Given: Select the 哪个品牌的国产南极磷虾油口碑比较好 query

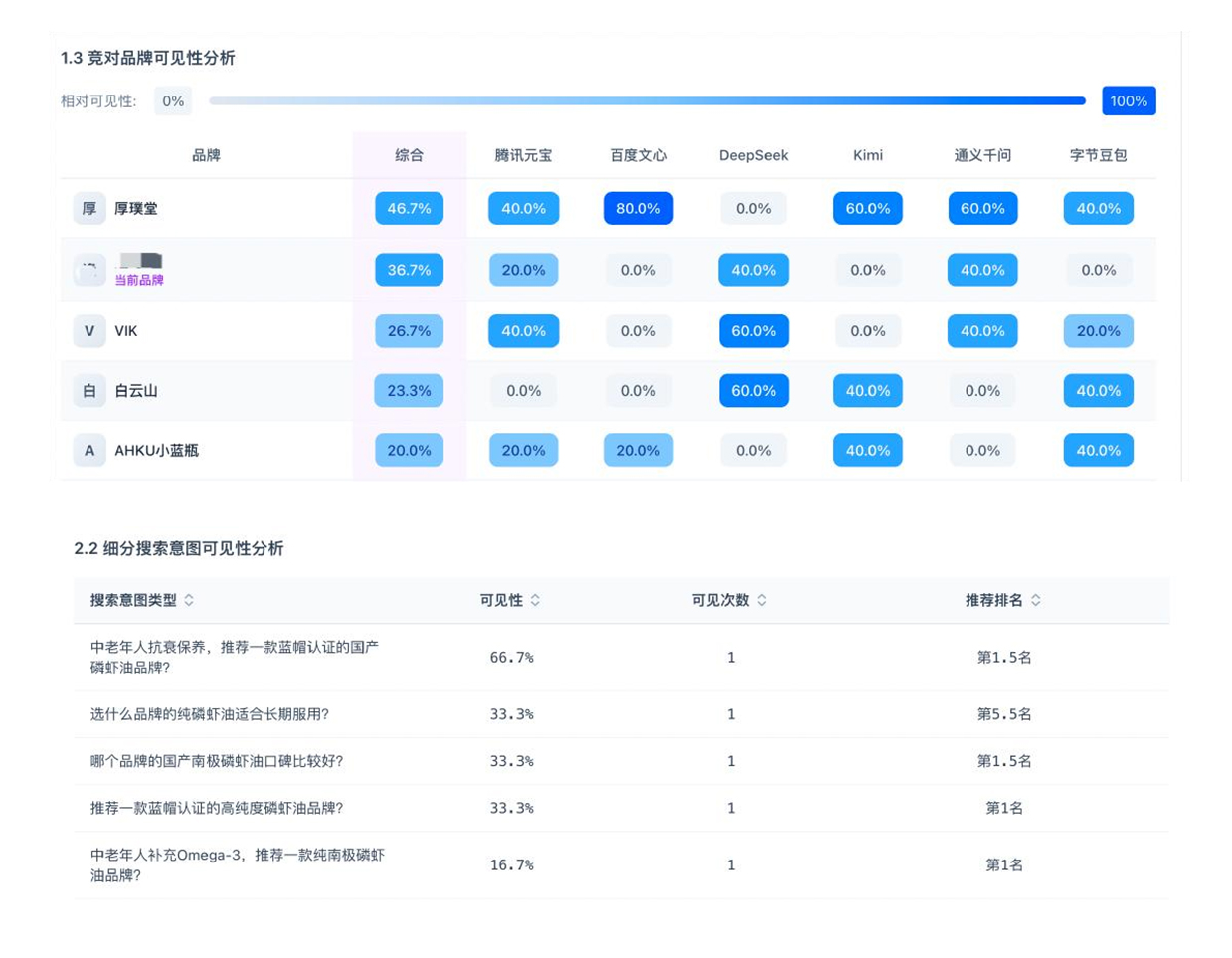Looking at the screenshot, I should point(217,761).
